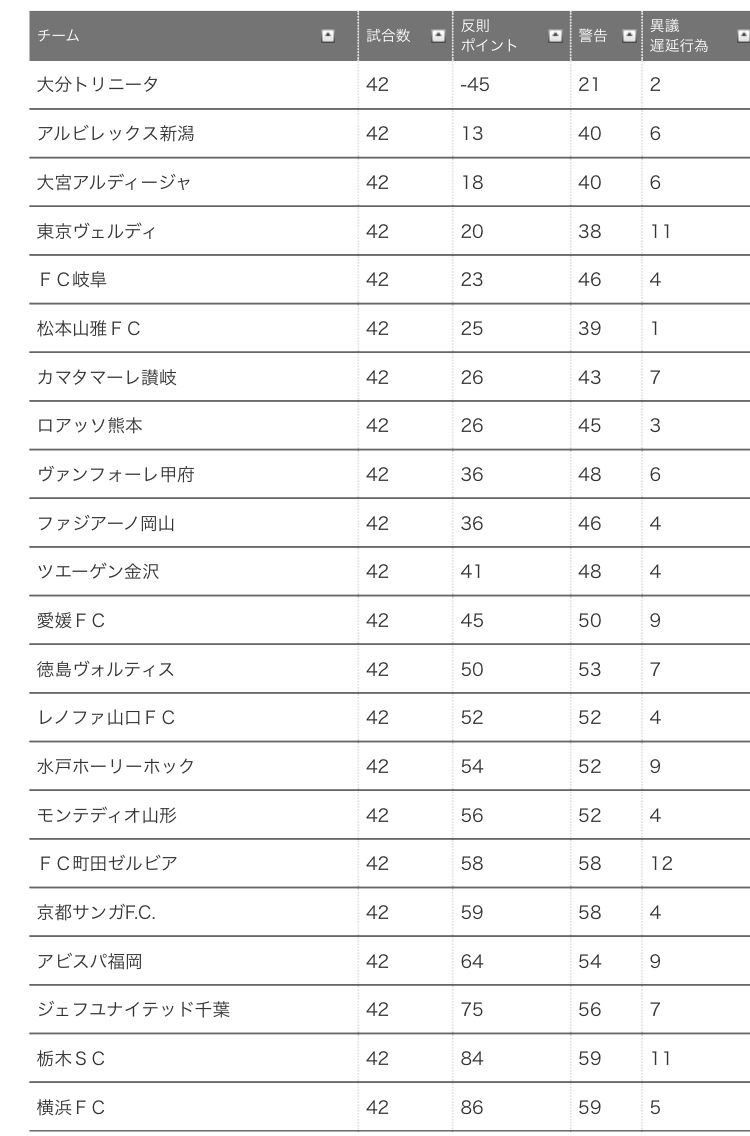
Task: Click ＦＣ町田ゼルビア team name
Action: pos(107,863)
